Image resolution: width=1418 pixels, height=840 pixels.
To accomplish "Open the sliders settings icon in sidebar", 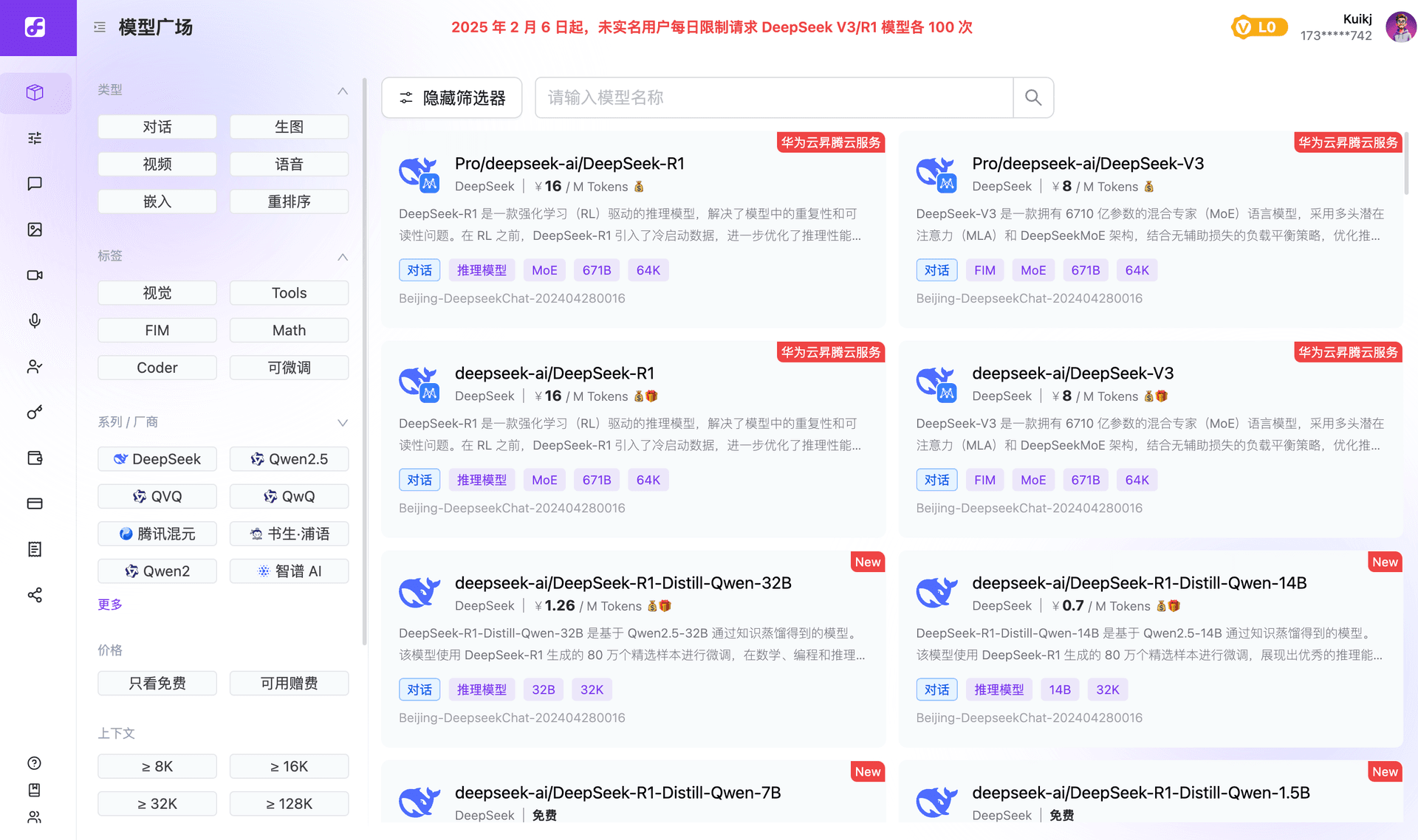I will tap(35, 138).
